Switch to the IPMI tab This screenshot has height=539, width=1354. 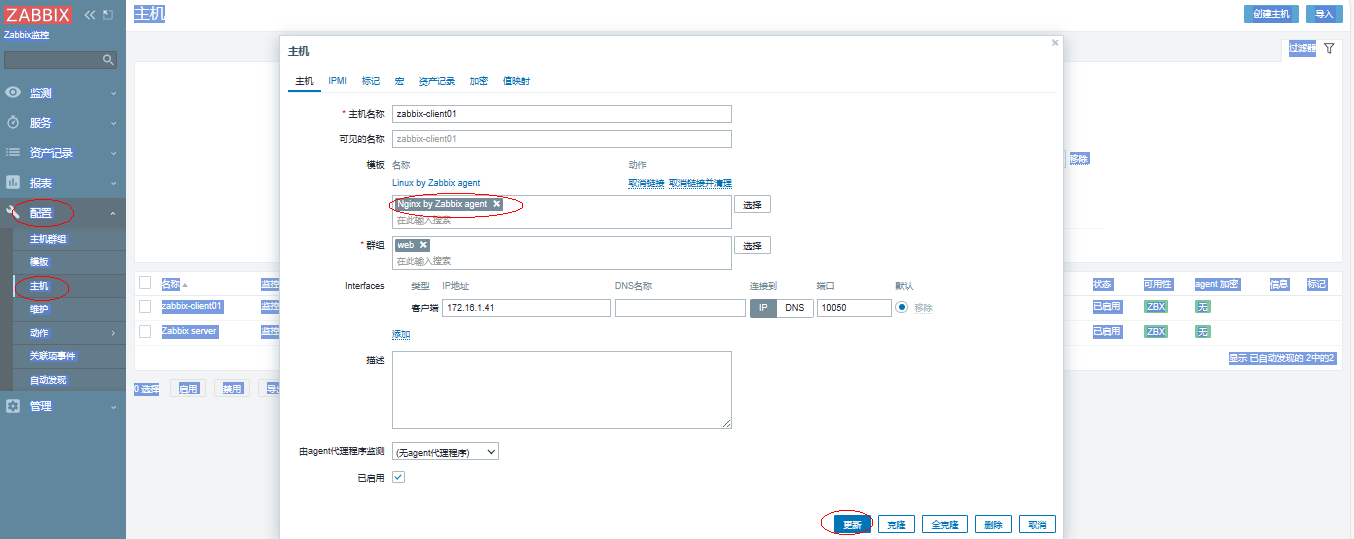(337, 81)
